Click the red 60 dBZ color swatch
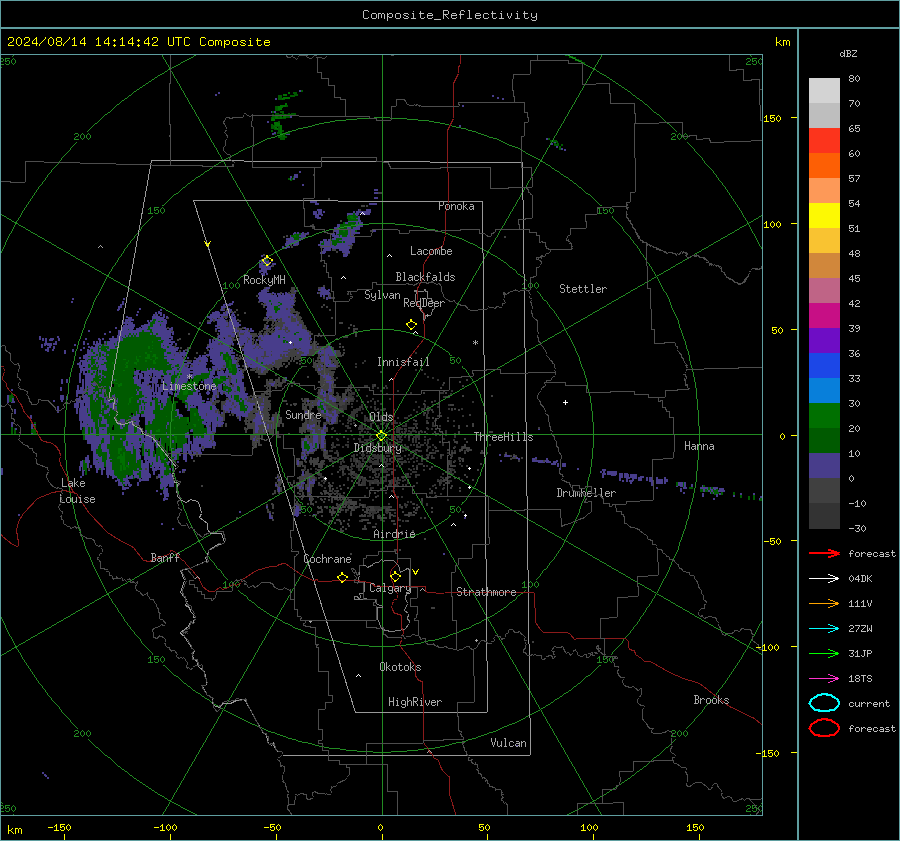This screenshot has height=841, width=900. point(824,141)
